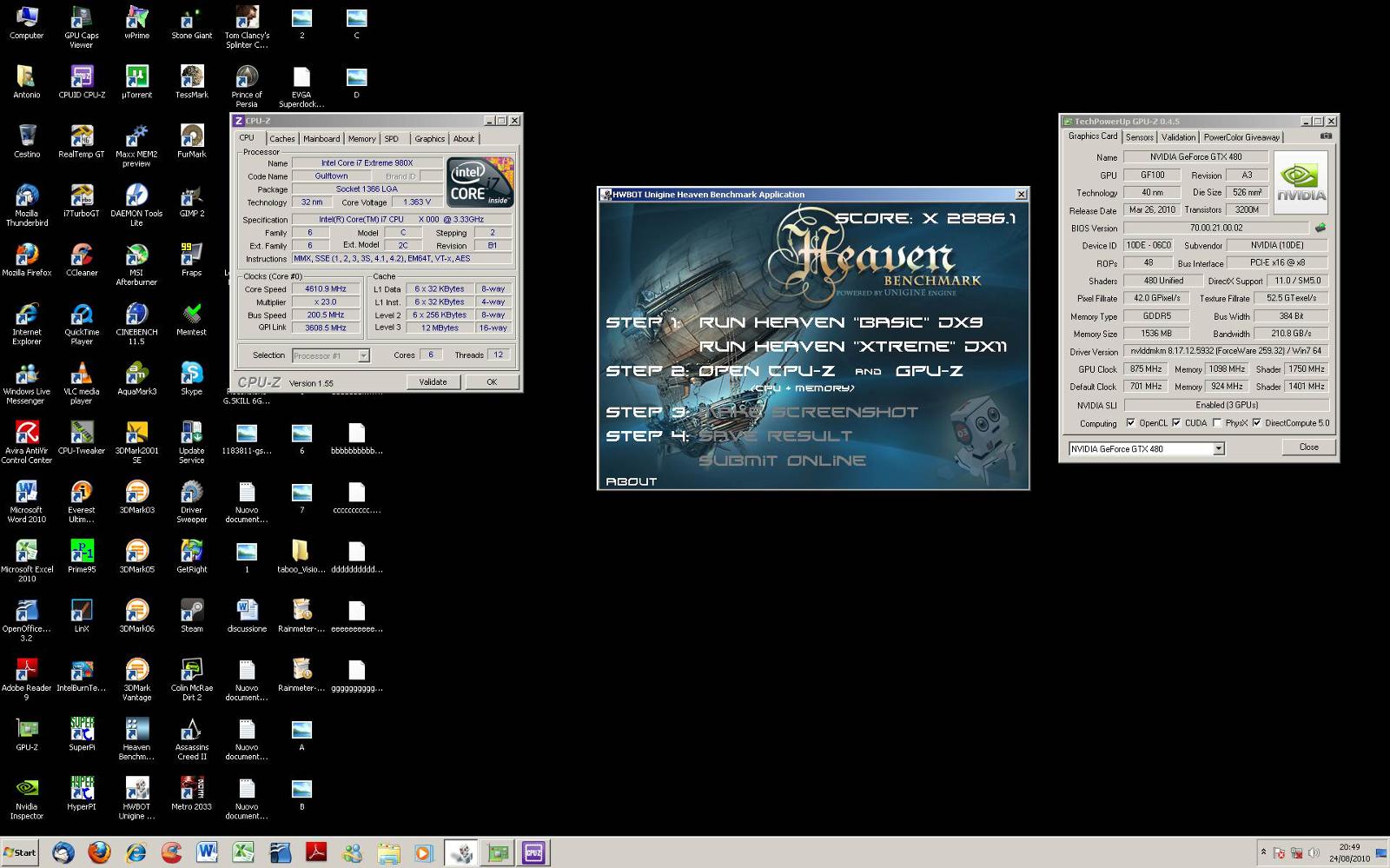Open the Memory tab in CPU-Z
Screen dimensions: 1390x868
pos(361,139)
